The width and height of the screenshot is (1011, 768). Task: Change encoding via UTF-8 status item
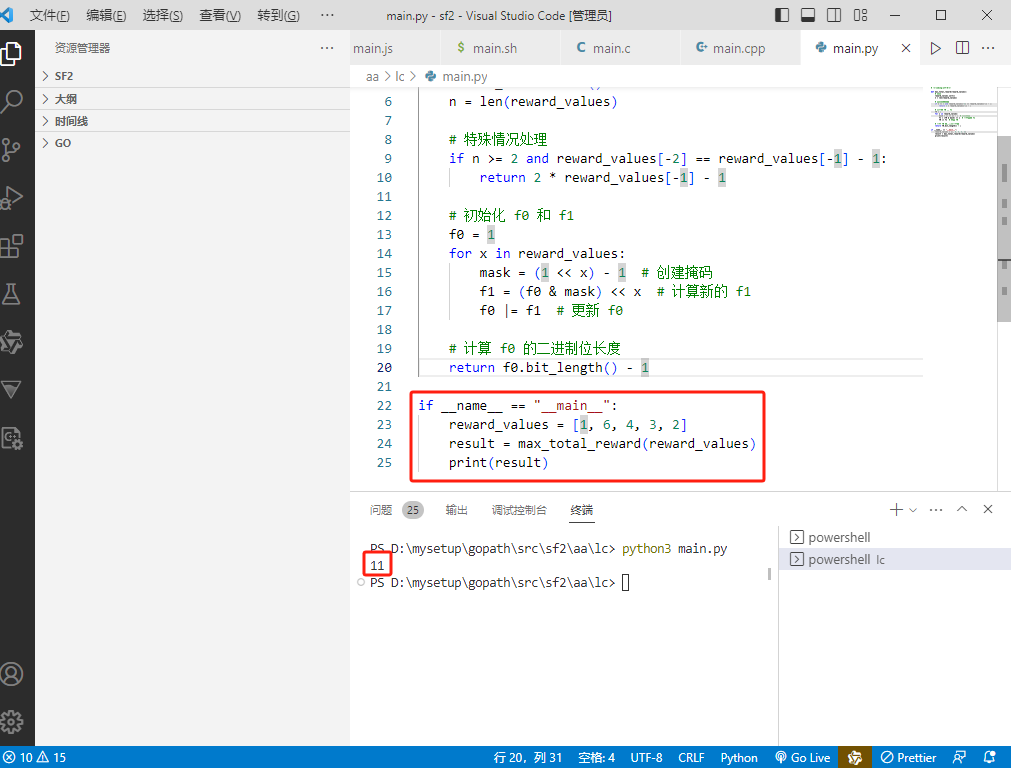646,757
